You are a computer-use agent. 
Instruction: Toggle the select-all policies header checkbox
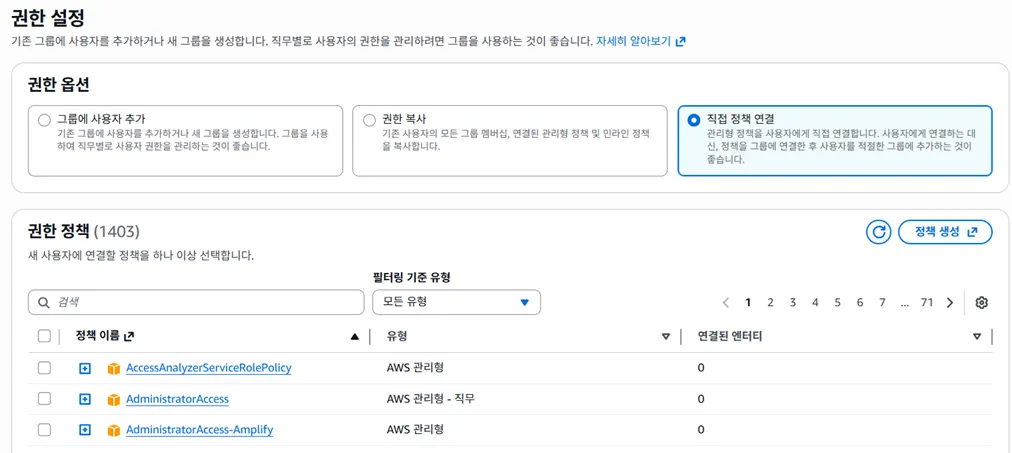(x=44, y=336)
